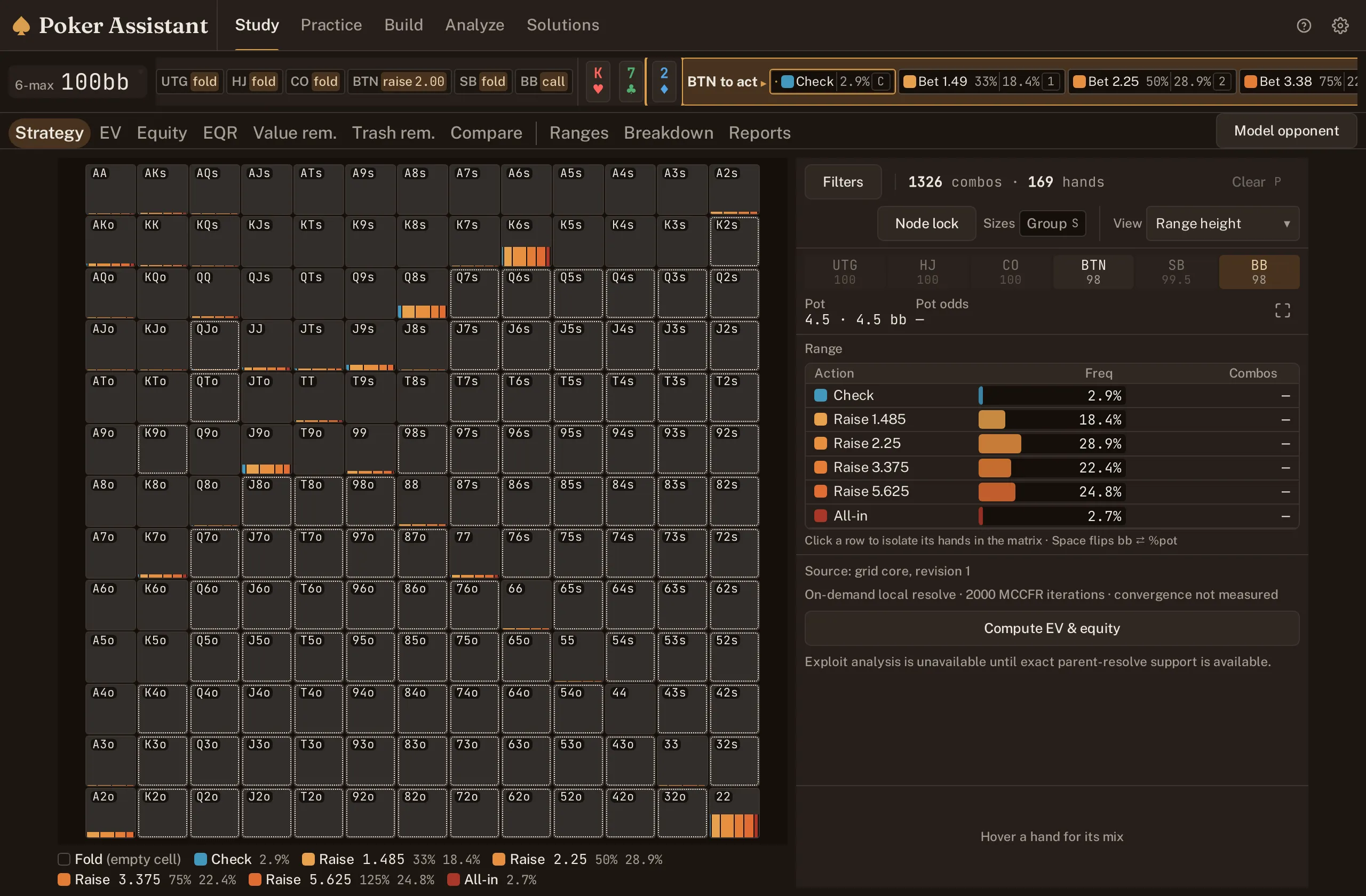Open the Filters button

pyautogui.click(x=843, y=182)
